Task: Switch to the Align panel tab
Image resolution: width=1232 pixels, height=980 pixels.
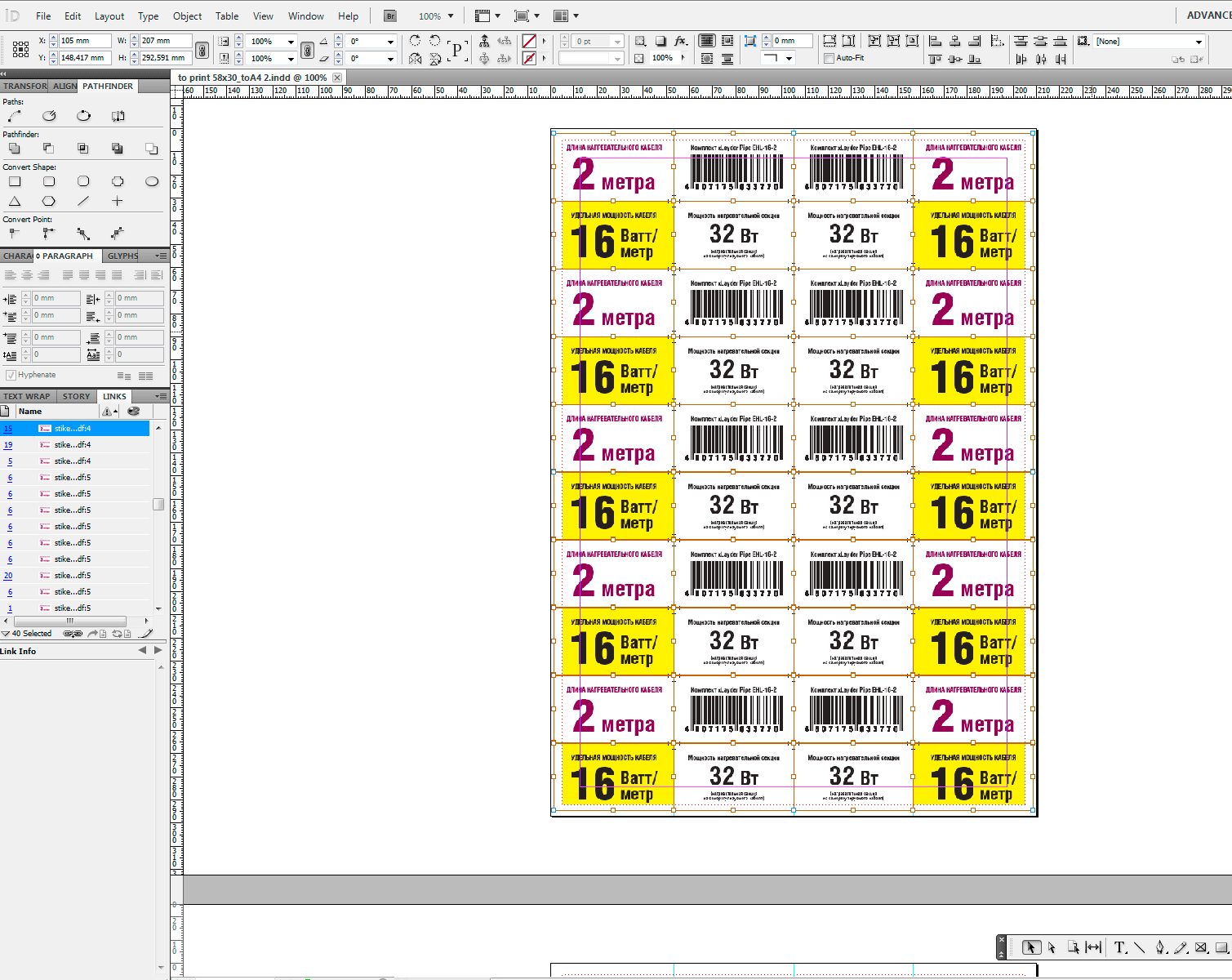Action: [64, 86]
